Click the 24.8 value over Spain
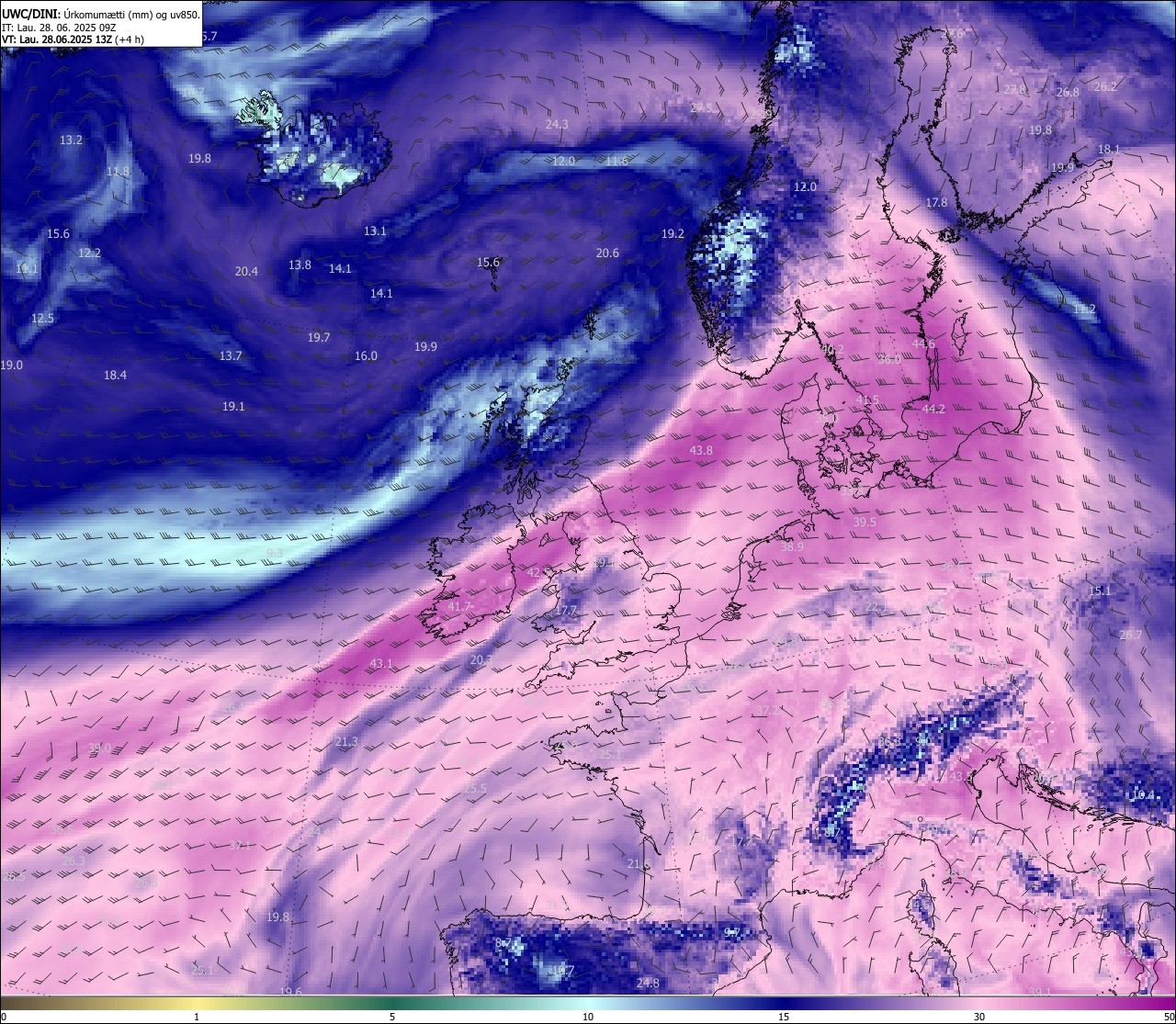Viewport: 1176px width, 1024px height. click(x=648, y=983)
